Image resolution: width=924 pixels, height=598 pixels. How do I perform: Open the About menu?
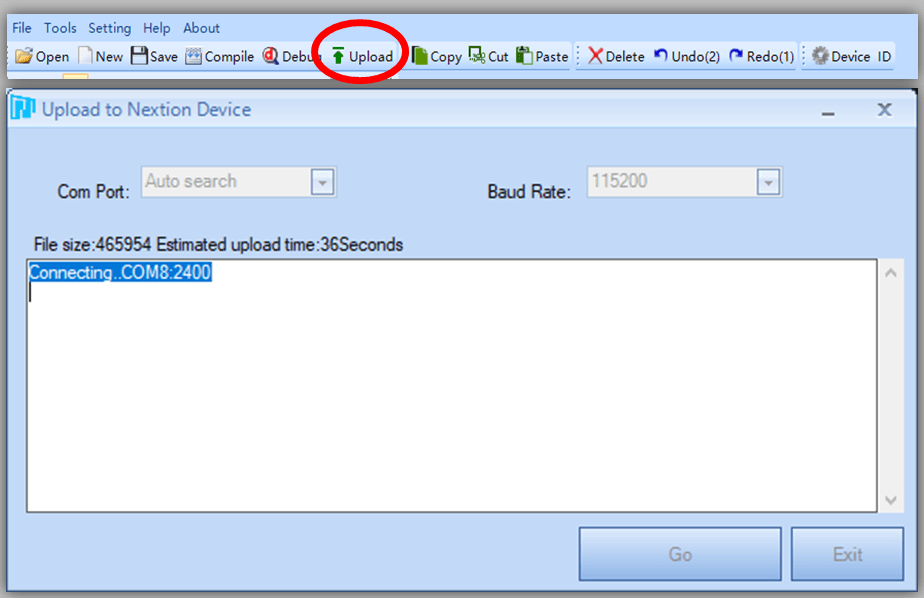click(x=202, y=28)
